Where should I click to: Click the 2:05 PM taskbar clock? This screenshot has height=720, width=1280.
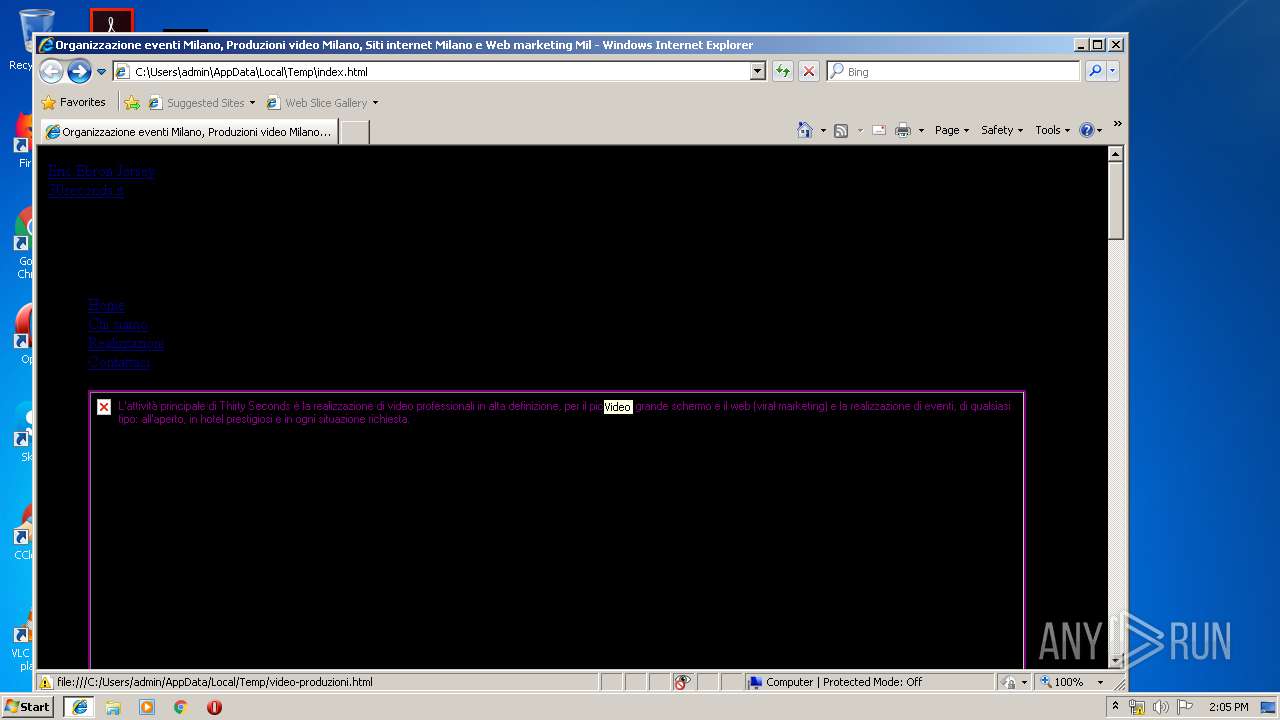pos(1228,707)
